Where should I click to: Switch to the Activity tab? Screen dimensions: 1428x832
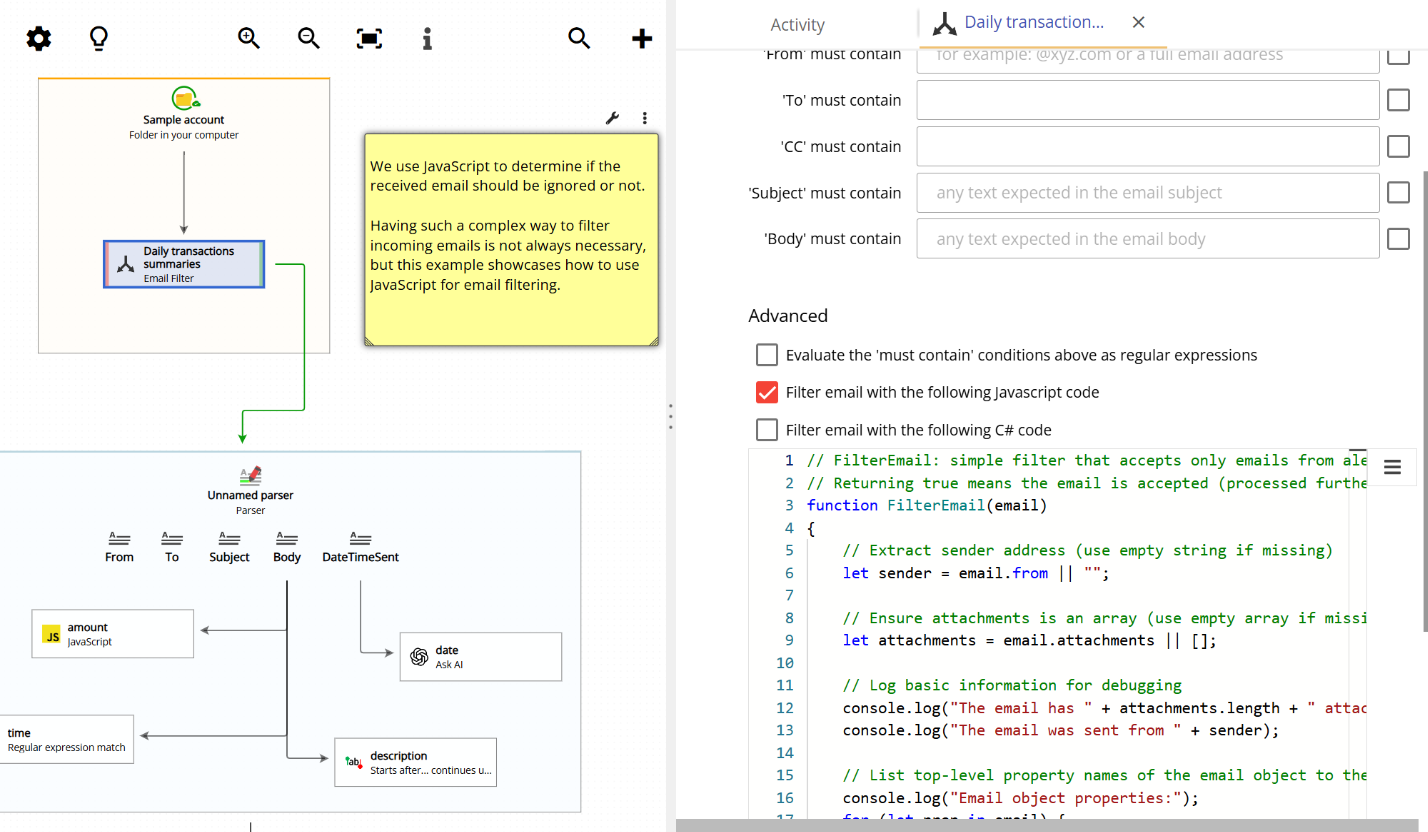pos(797,24)
